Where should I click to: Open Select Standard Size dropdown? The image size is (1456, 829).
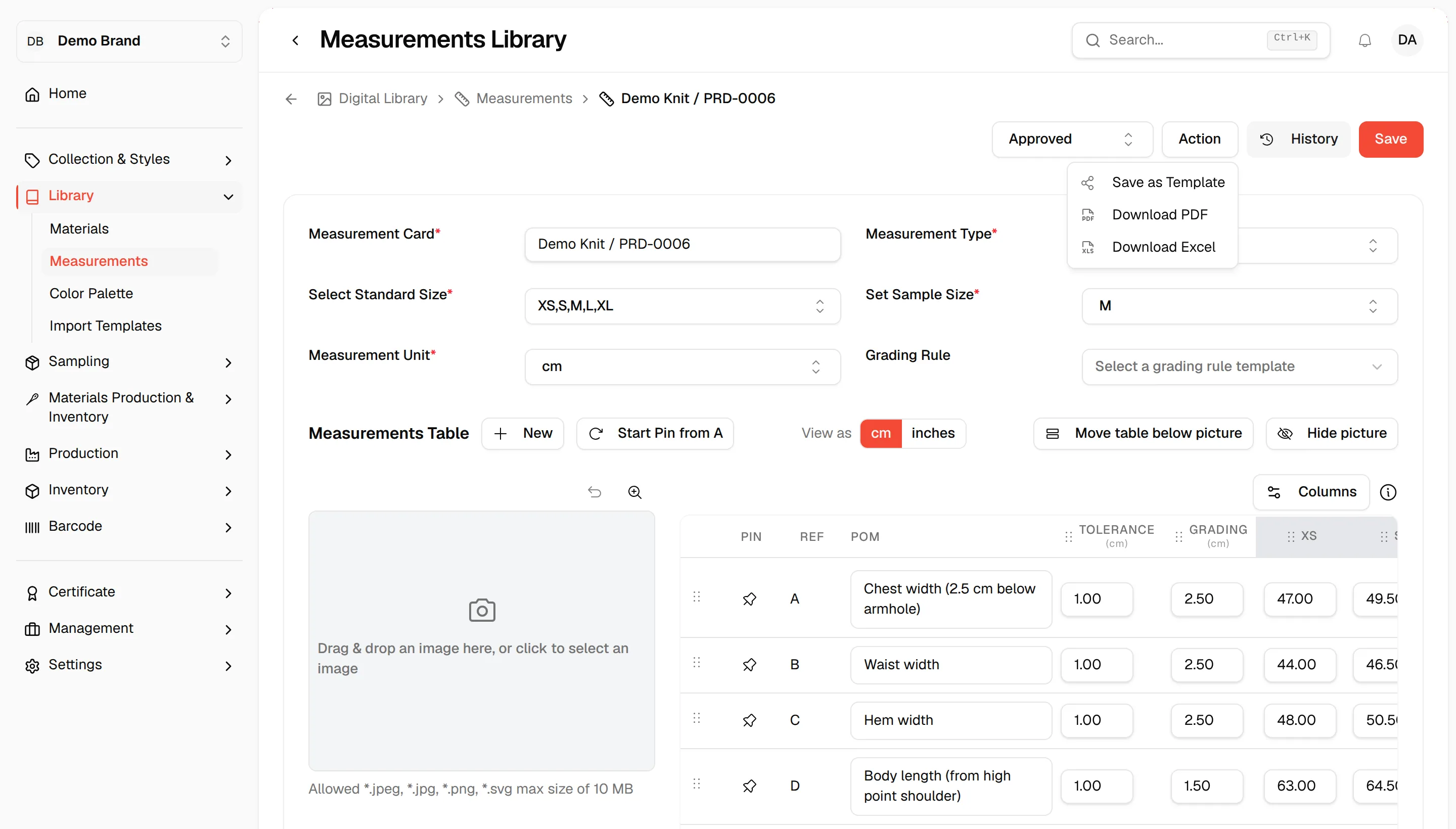tap(682, 306)
